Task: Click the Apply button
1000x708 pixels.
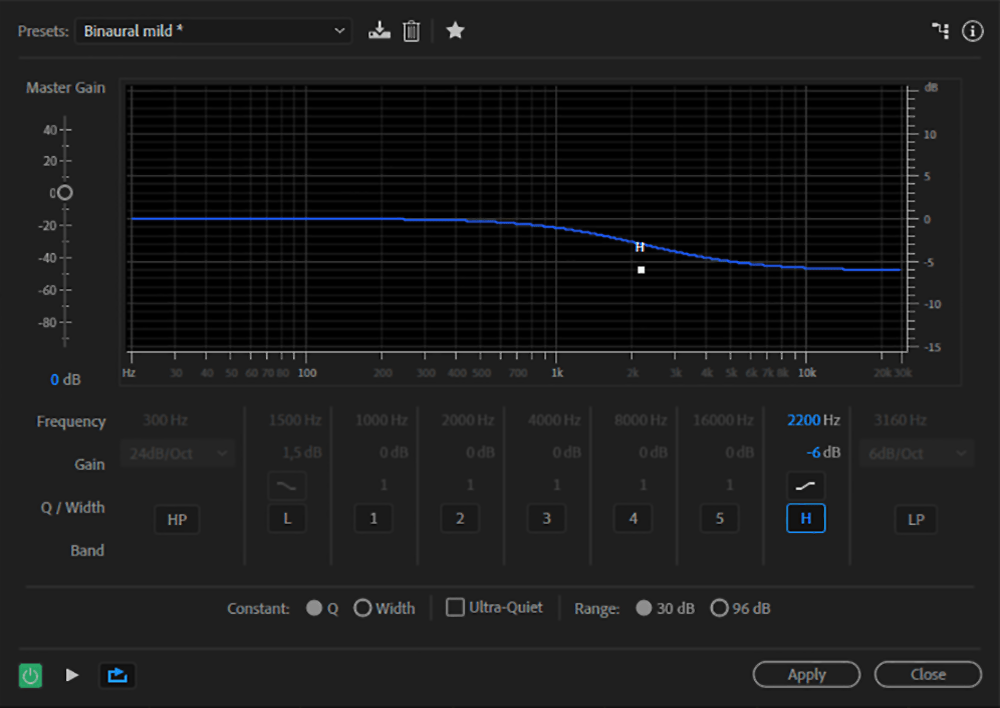Action: (x=806, y=675)
